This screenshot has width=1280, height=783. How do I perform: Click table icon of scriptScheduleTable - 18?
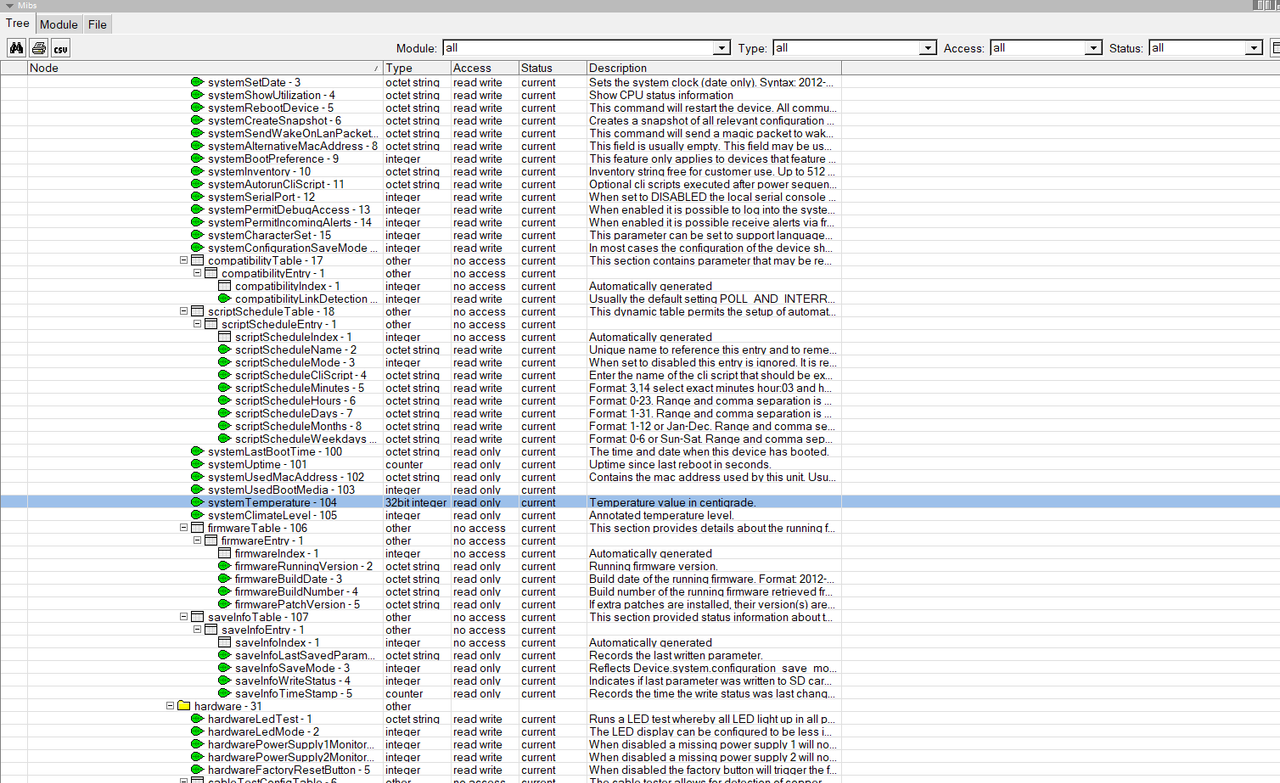tap(197, 312)
